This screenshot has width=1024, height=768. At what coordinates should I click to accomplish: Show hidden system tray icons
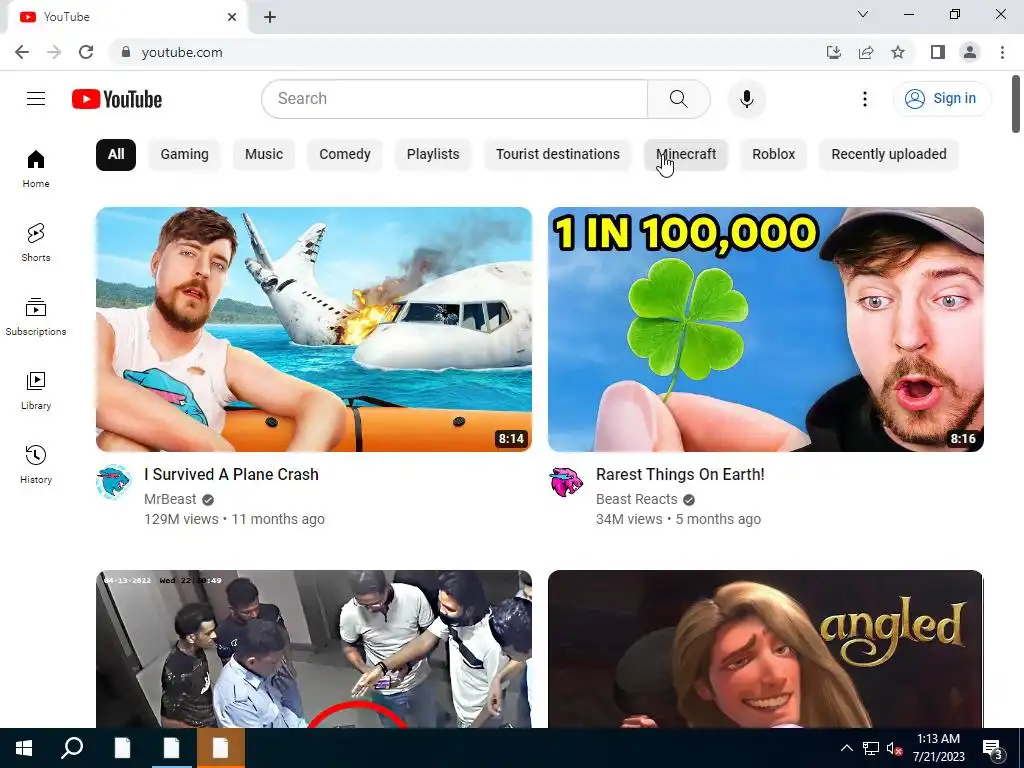846,748
